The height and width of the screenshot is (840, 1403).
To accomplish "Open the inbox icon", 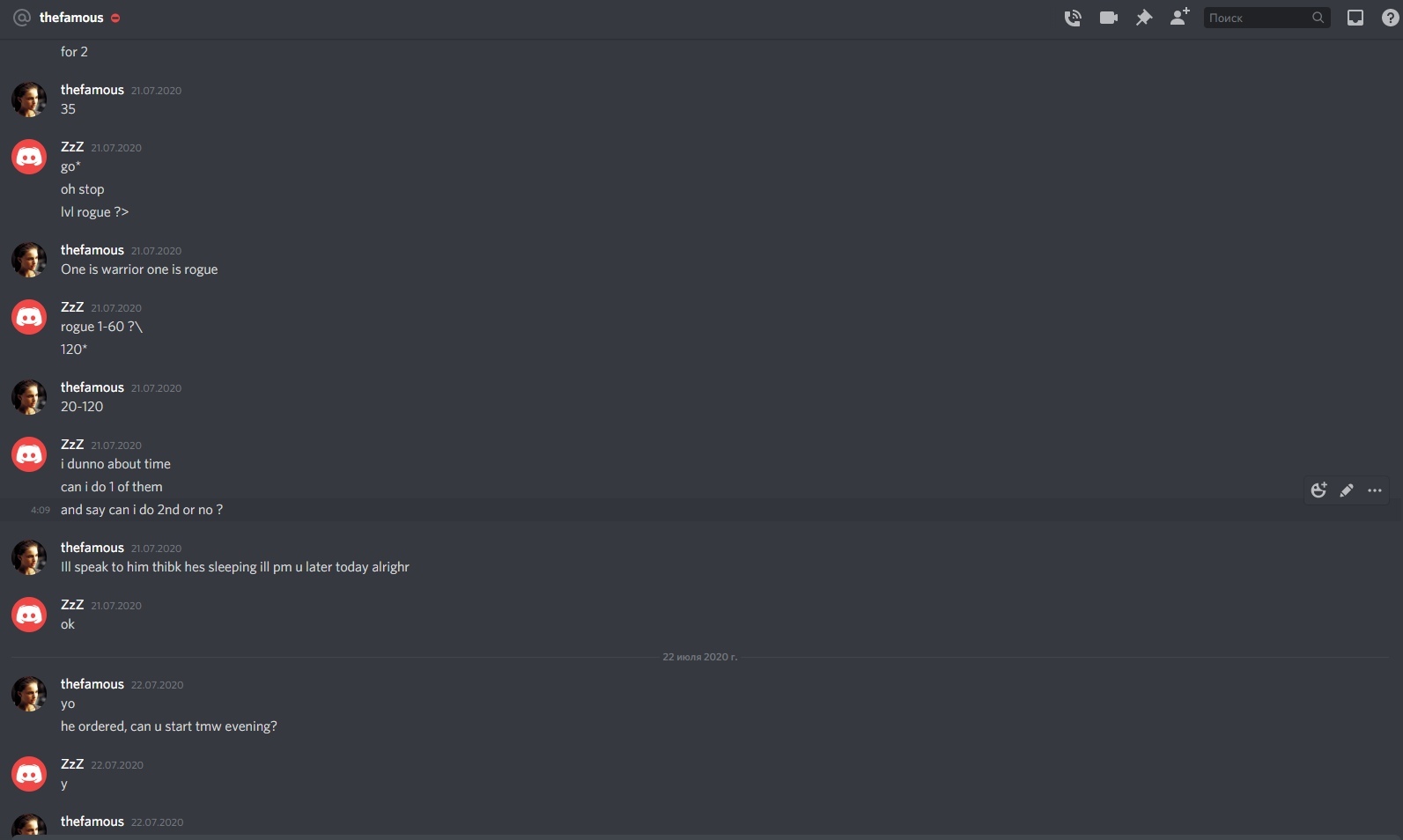I will point(1355,18).
